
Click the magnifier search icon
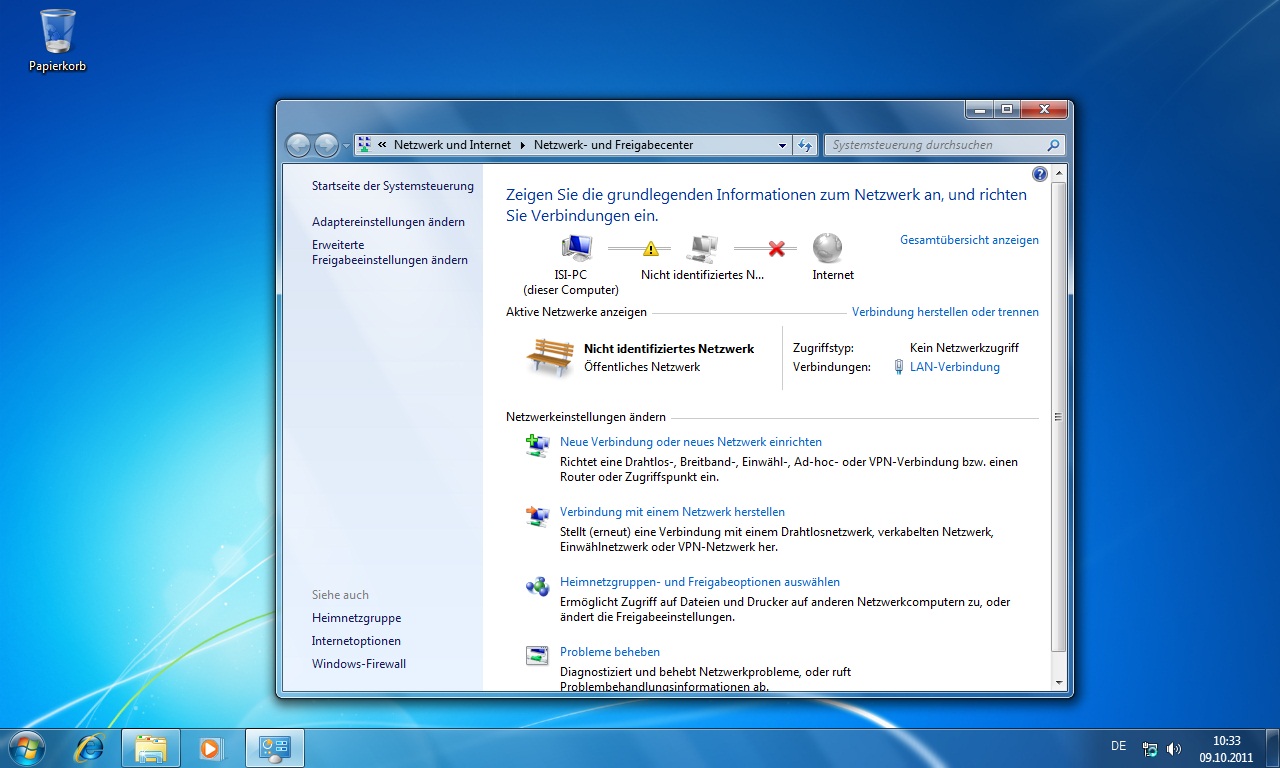click(x=1053, y=145)
